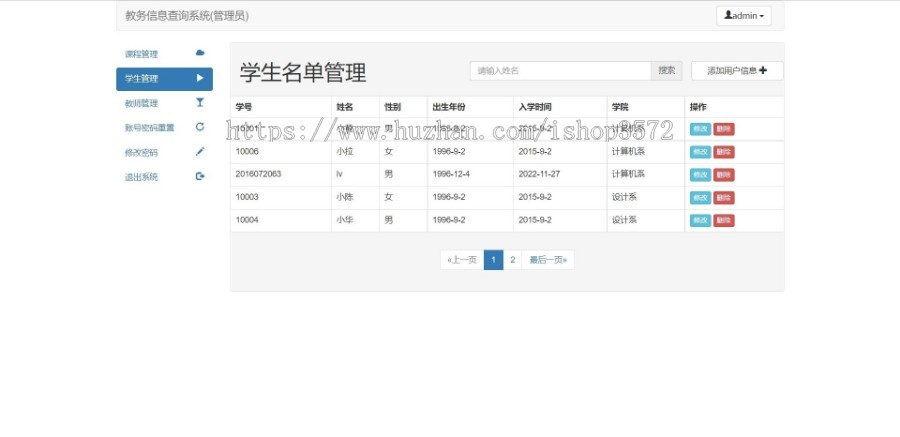
Task: Click the user icon in admin button
Action: click(x=728, y=16)
